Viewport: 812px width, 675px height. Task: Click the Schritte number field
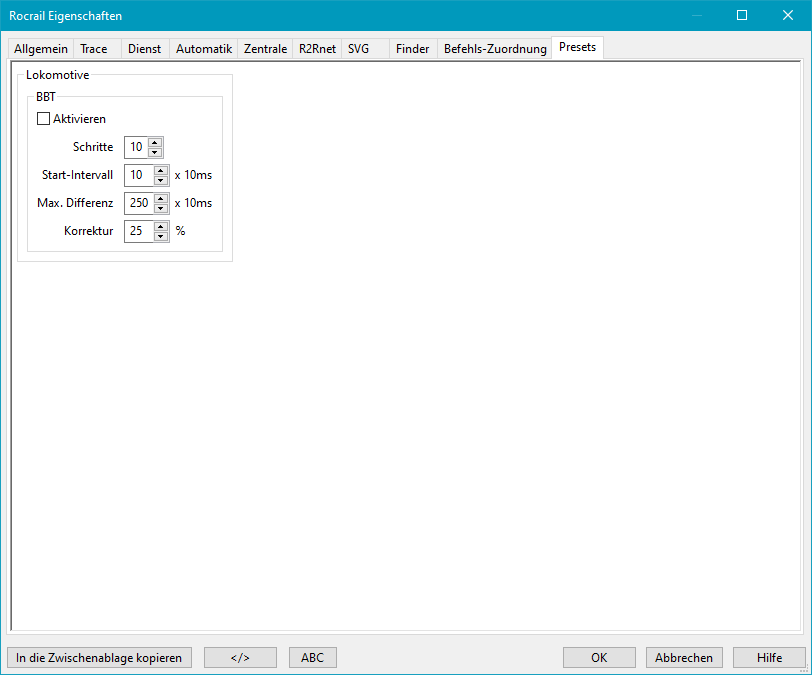coord(136,147)
